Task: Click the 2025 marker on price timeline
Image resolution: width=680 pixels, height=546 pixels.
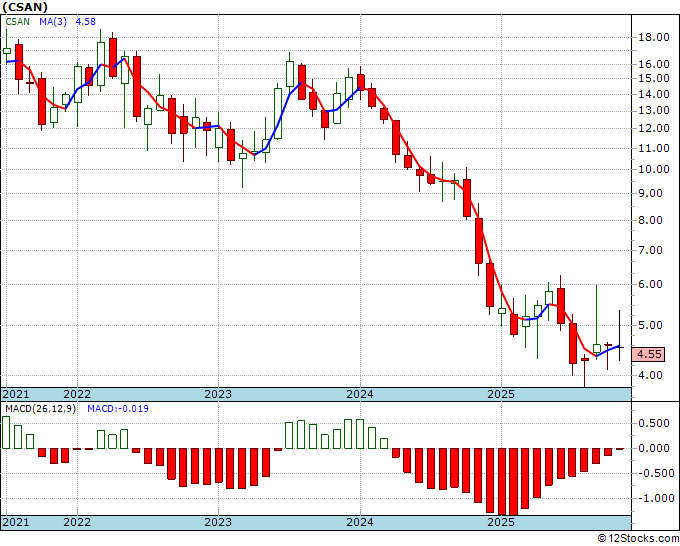Action: pos(501,394)
